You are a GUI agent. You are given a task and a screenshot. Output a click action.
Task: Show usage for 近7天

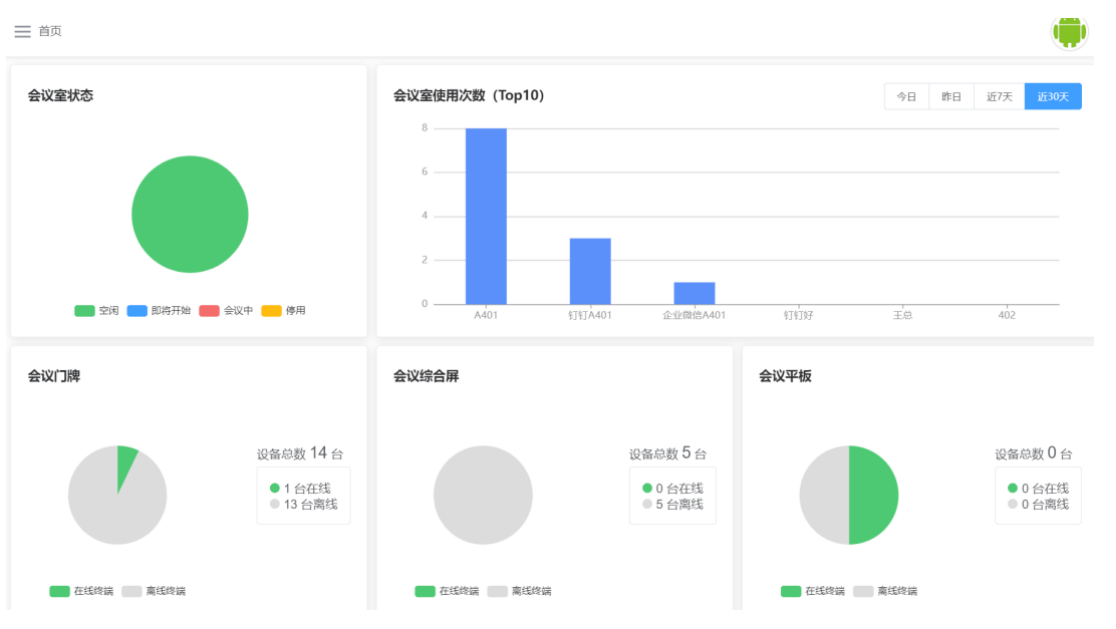click(x=999, y=97)
